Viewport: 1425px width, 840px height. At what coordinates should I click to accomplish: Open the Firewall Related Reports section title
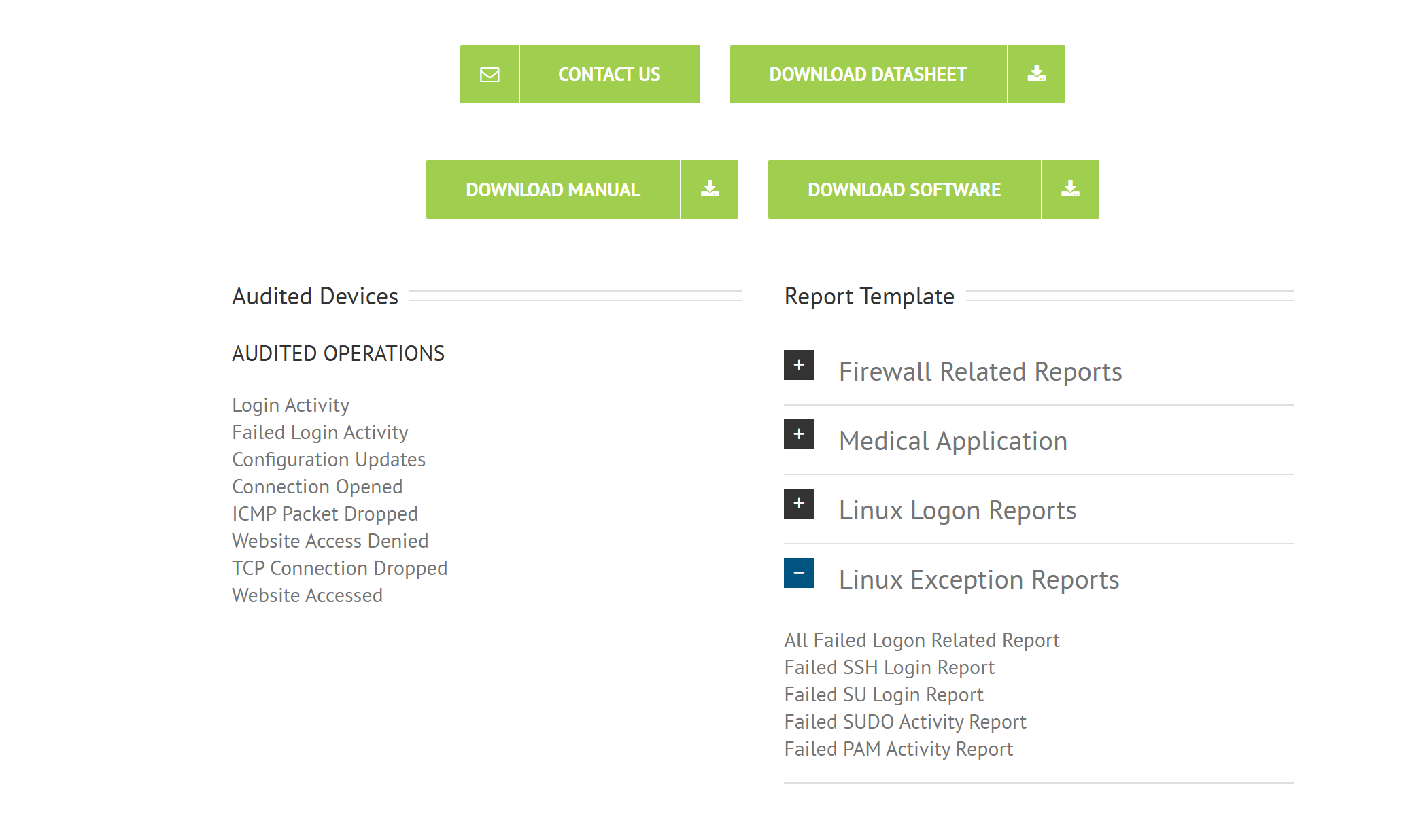[980, 372]
